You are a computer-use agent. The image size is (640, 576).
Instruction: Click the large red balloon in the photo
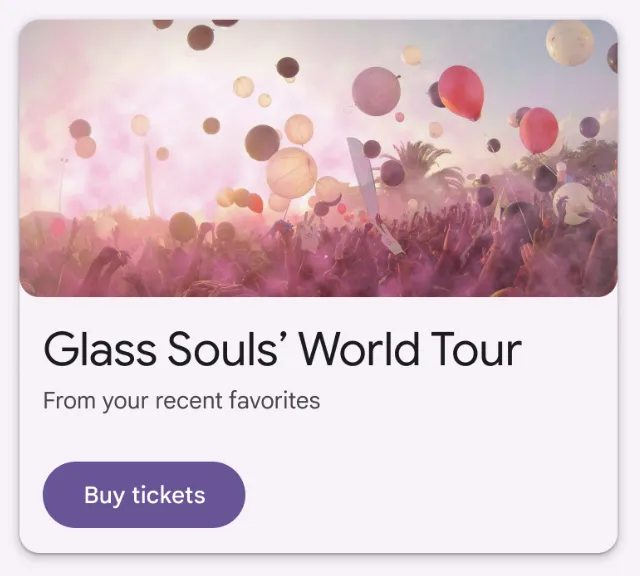pos(461,91)
